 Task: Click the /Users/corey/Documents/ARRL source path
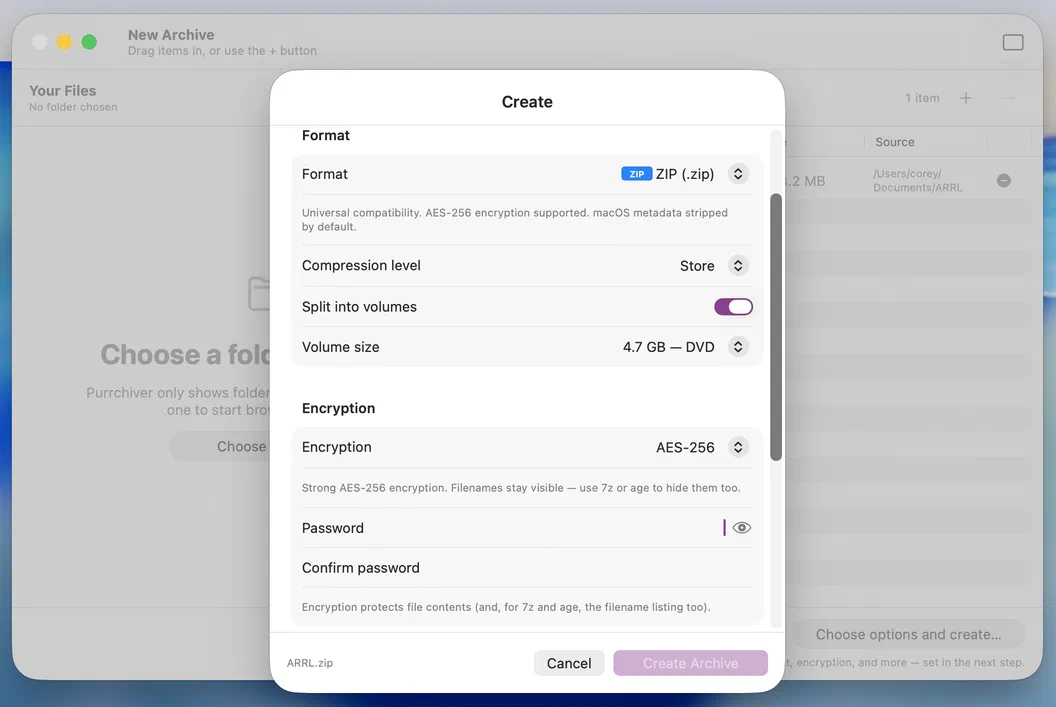pyautogui.click(x=917, y=180)
